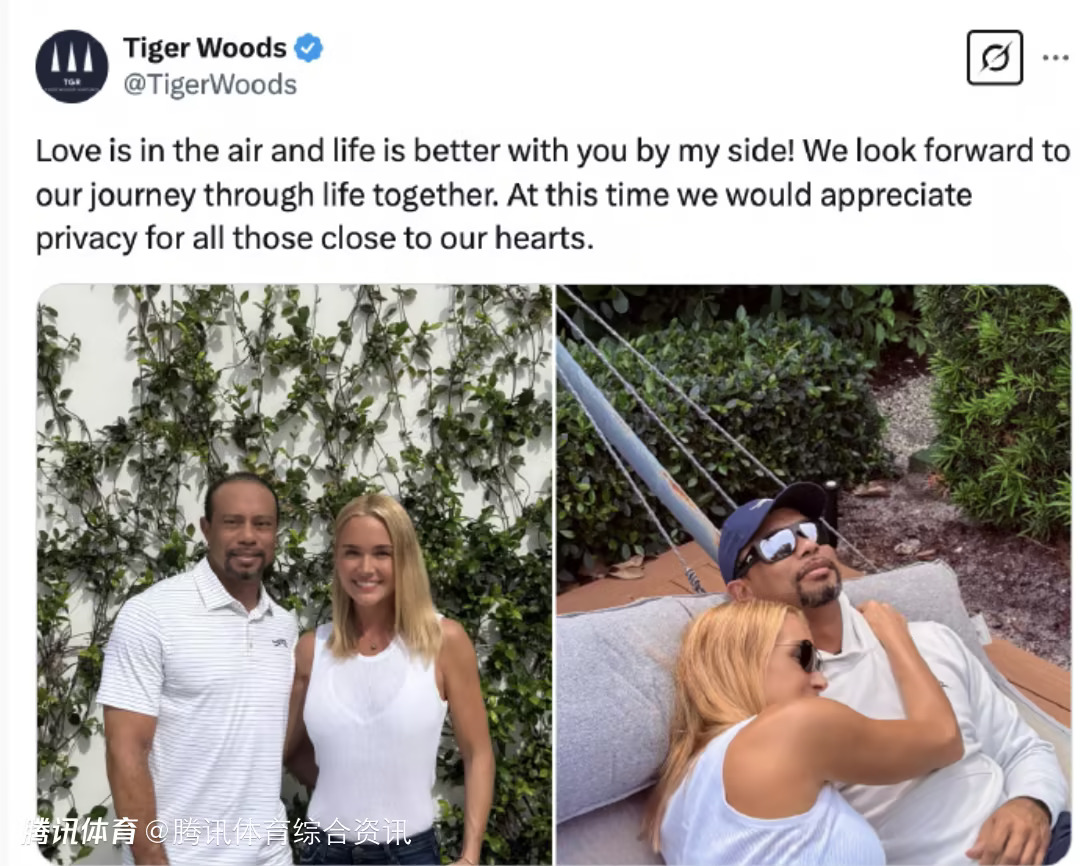This screenshot has width=1080, height=866.
Task: Click the white-framed sunglasses in hammock photo
Action: (782, 544)
